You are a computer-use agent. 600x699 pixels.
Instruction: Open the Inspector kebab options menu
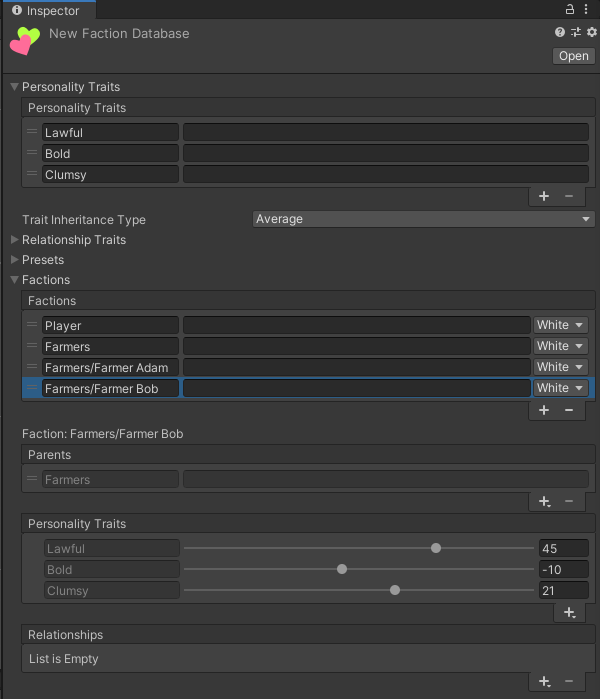tap(587, 9)
